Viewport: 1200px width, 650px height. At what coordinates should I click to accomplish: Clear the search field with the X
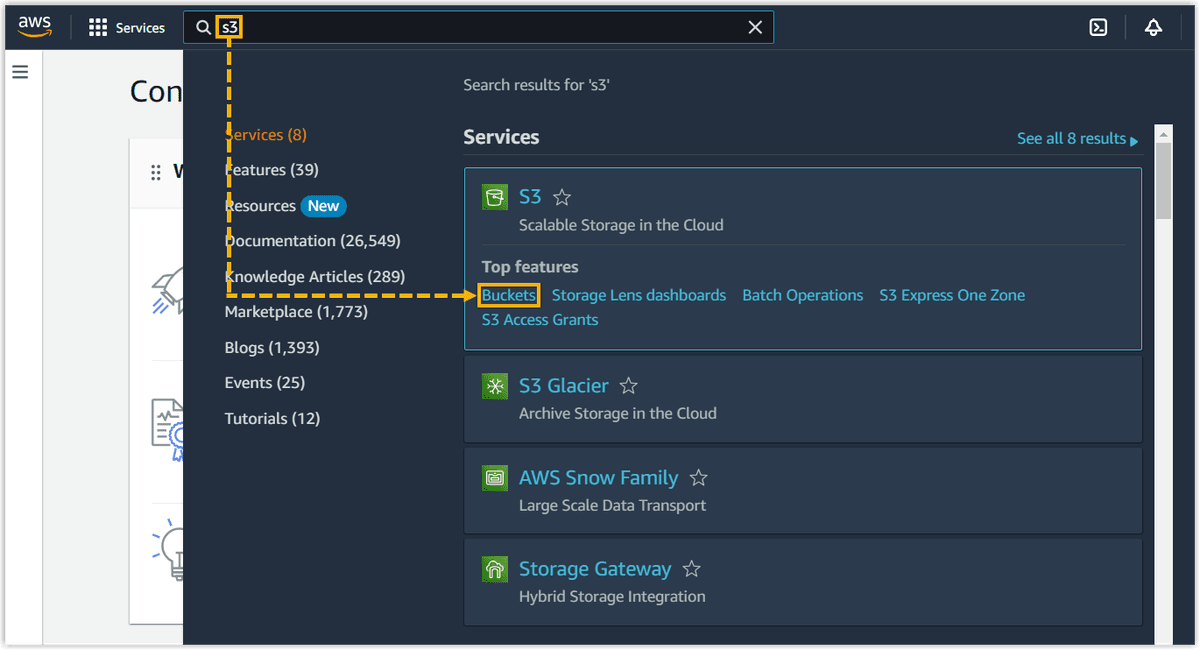tap(755, 27)
